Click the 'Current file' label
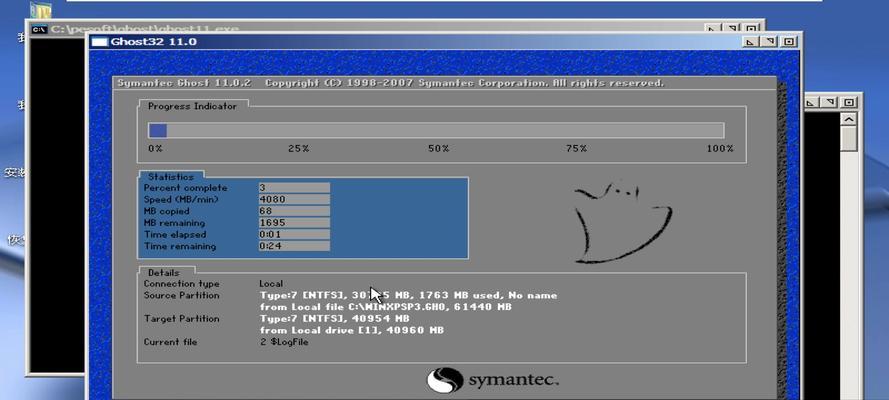Viewport: 889px width, 400px height. 170,342
